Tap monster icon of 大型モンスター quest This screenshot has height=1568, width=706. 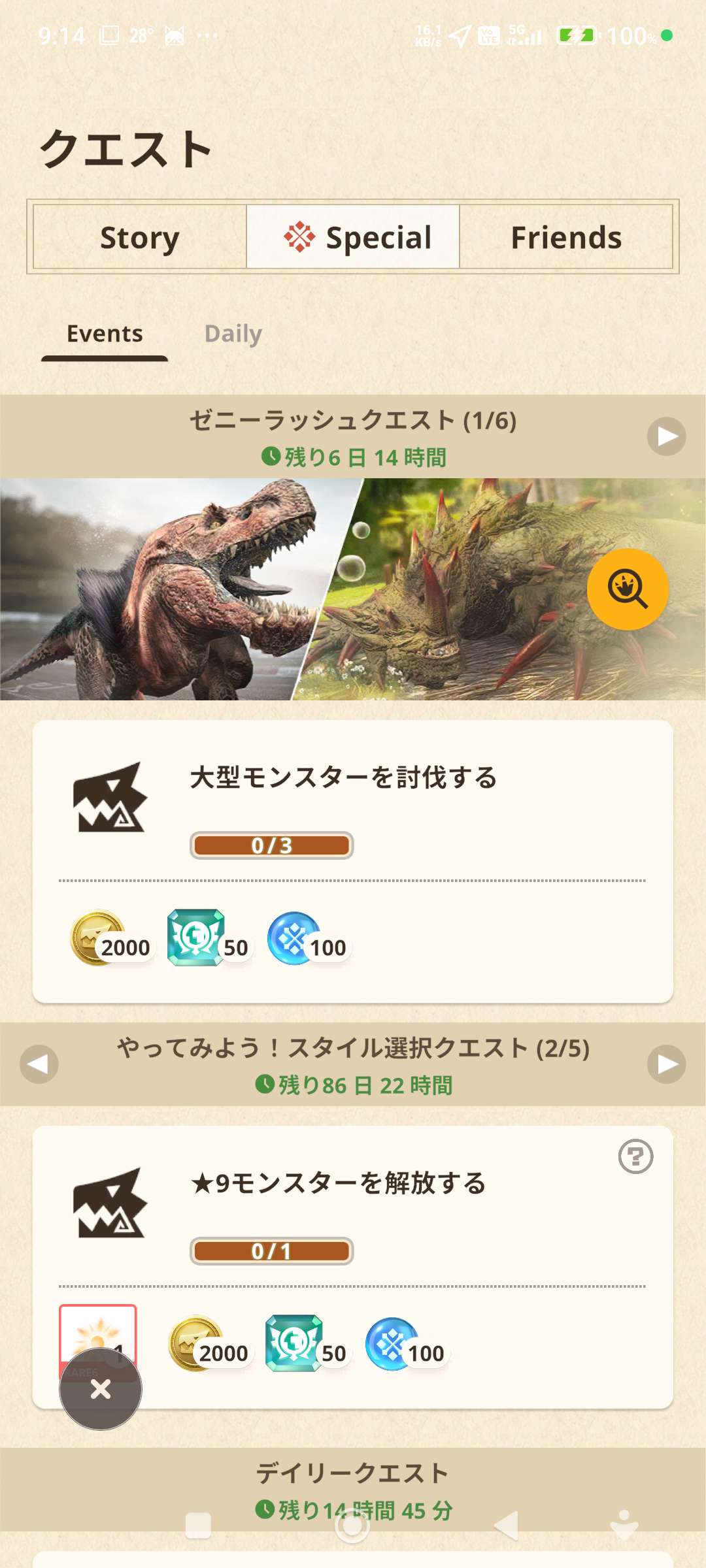coord(109,797)
